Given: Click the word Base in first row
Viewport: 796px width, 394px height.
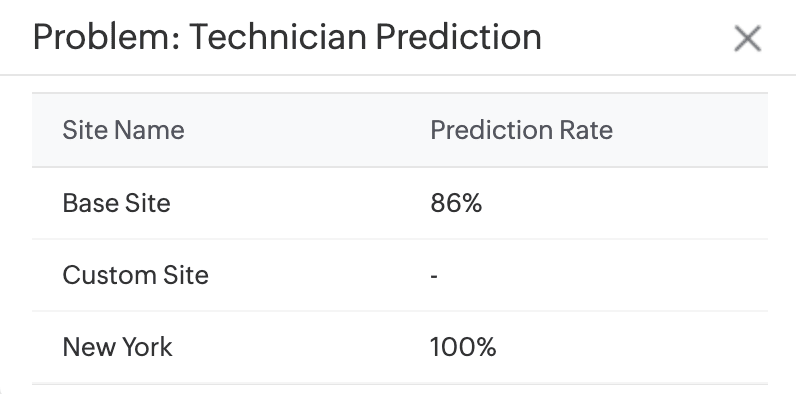Looking at the screenshot, I should point(87,203).
